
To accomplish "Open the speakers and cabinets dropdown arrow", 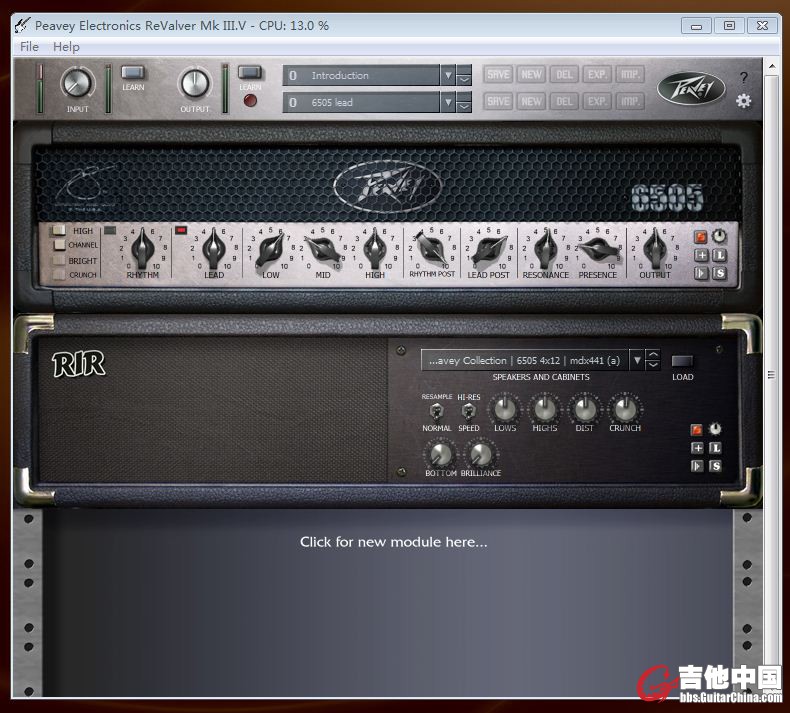I will click(637, 360).
